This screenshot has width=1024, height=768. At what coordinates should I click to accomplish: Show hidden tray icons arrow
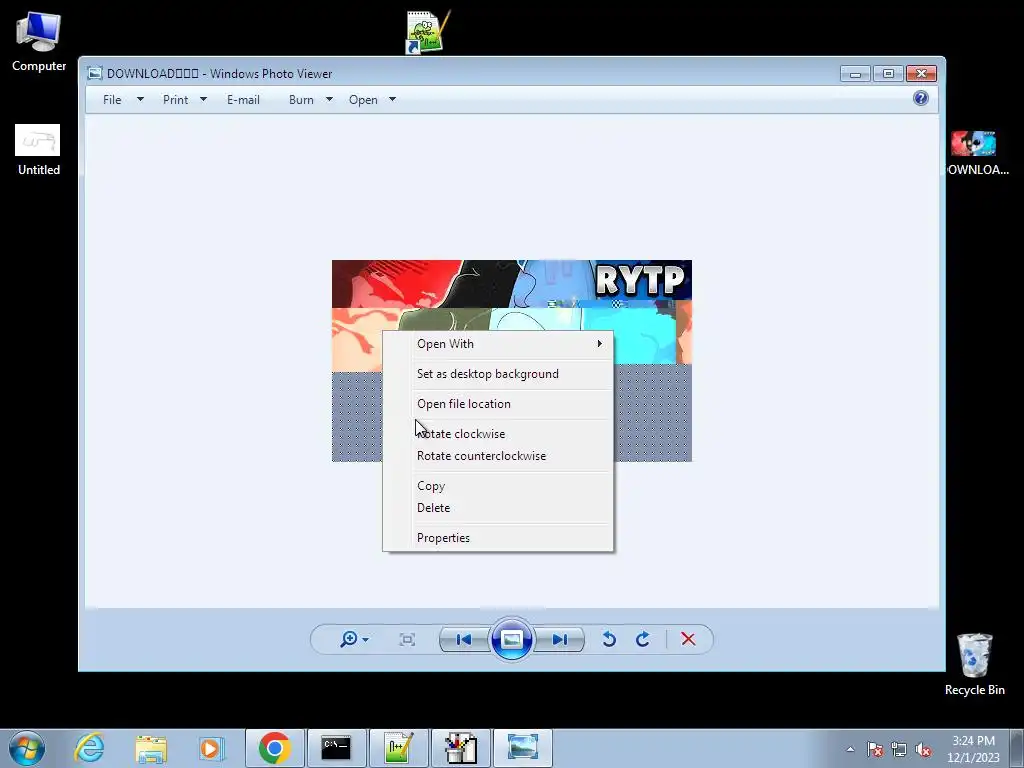pos(850,749)
